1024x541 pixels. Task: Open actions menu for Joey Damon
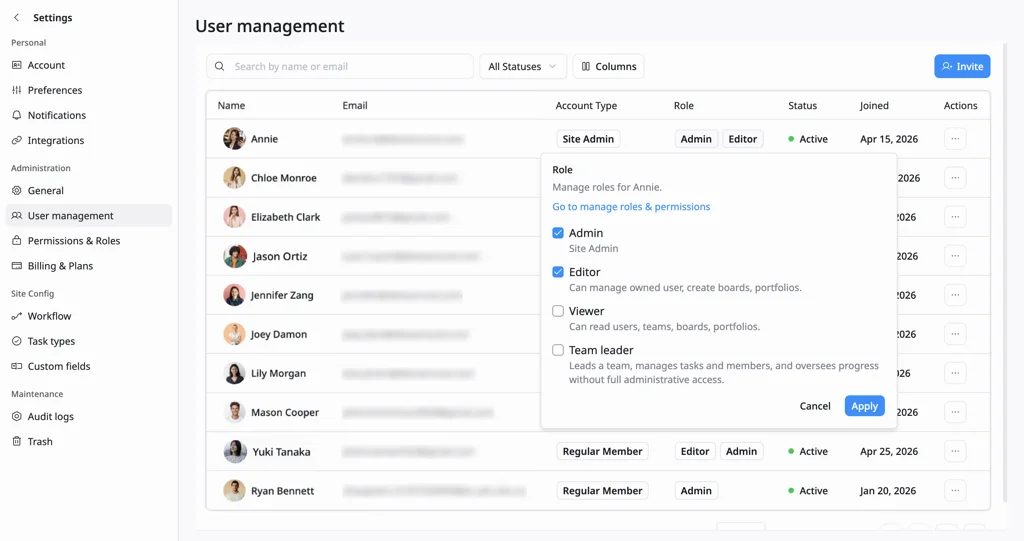point(955,334)
